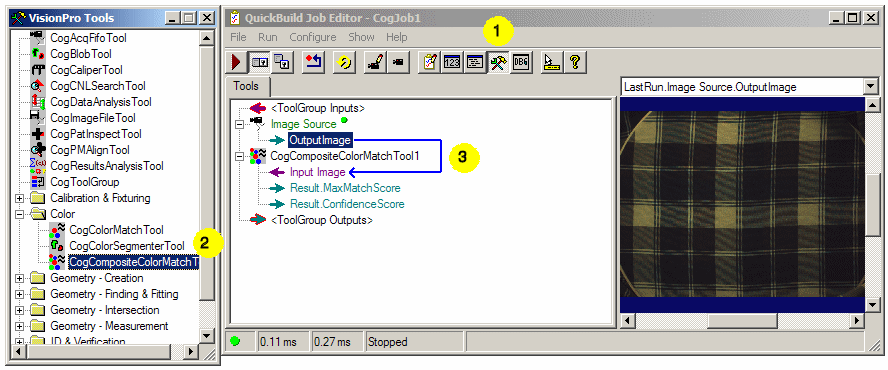This screenshot has width=888, height=370.
Task: Click the ToolGroup Inputs node
Action: point(318,108)
